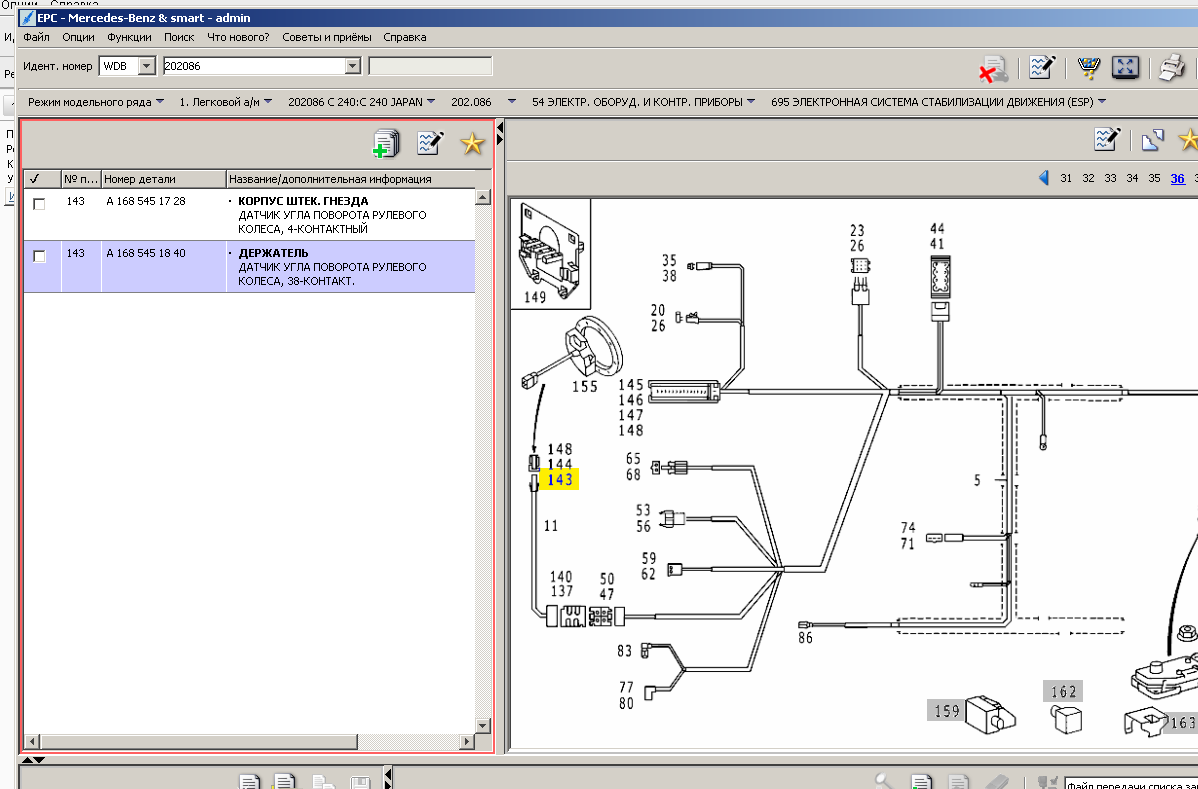Open the Функции menu

(129, 37)
